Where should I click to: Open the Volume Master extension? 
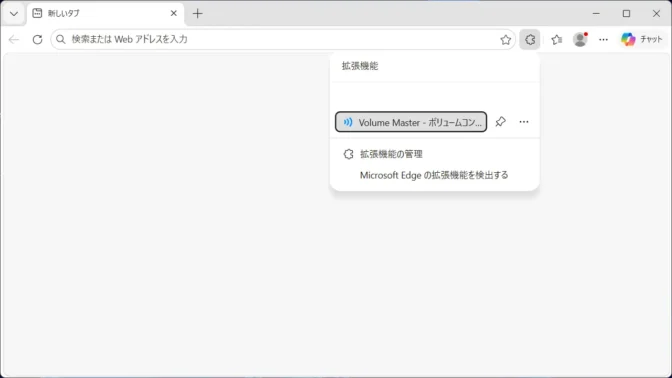click(411, 122)
